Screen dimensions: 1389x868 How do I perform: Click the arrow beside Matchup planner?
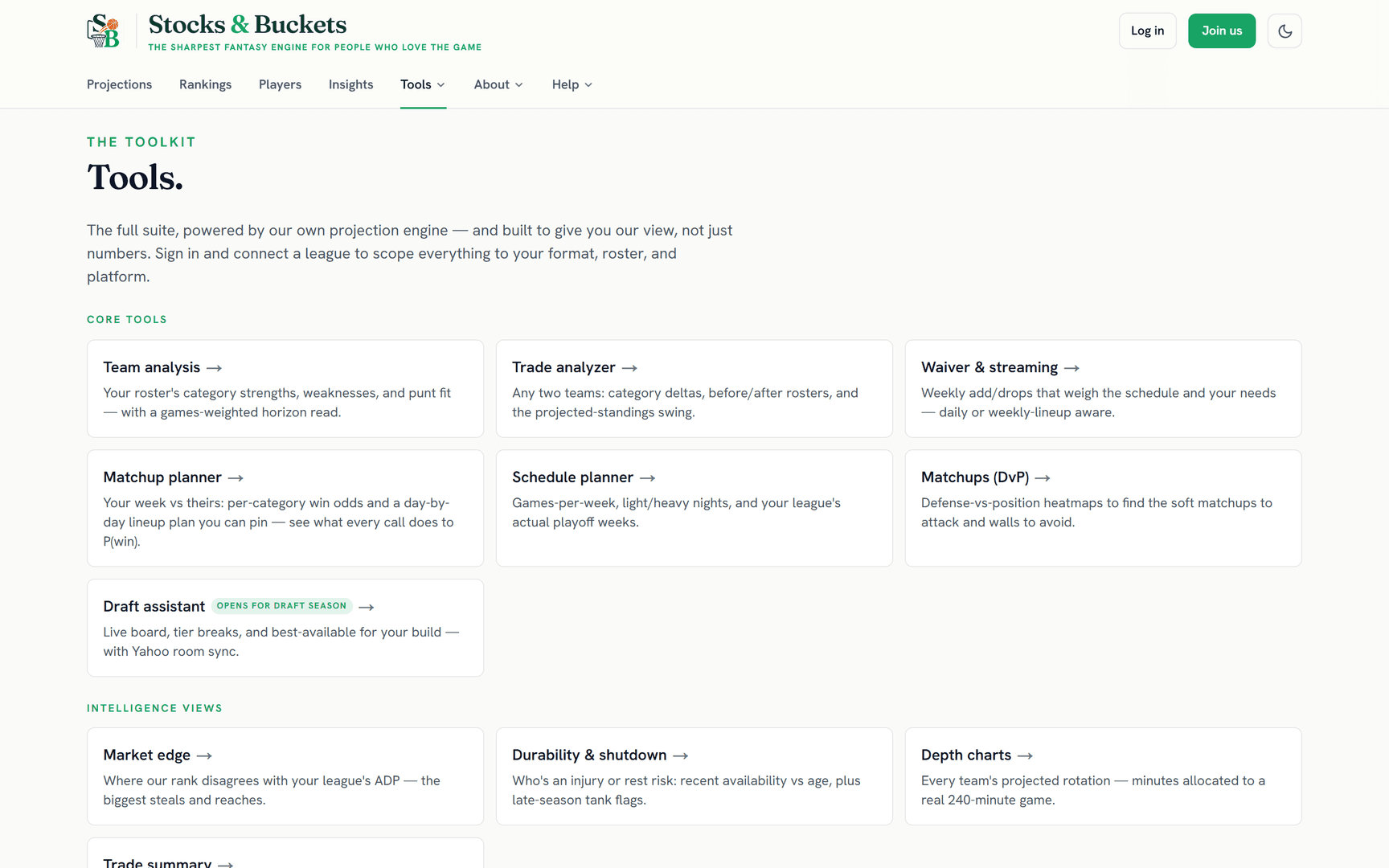(x=236, y=478)
